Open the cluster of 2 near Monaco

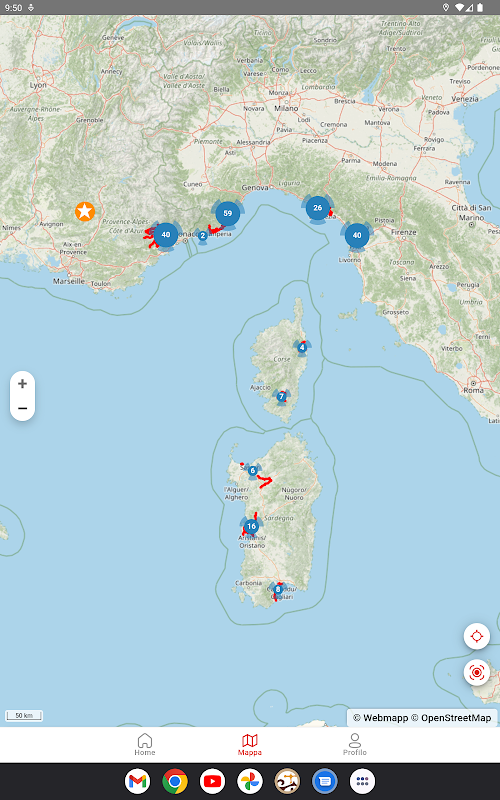[x=203, y=236]
